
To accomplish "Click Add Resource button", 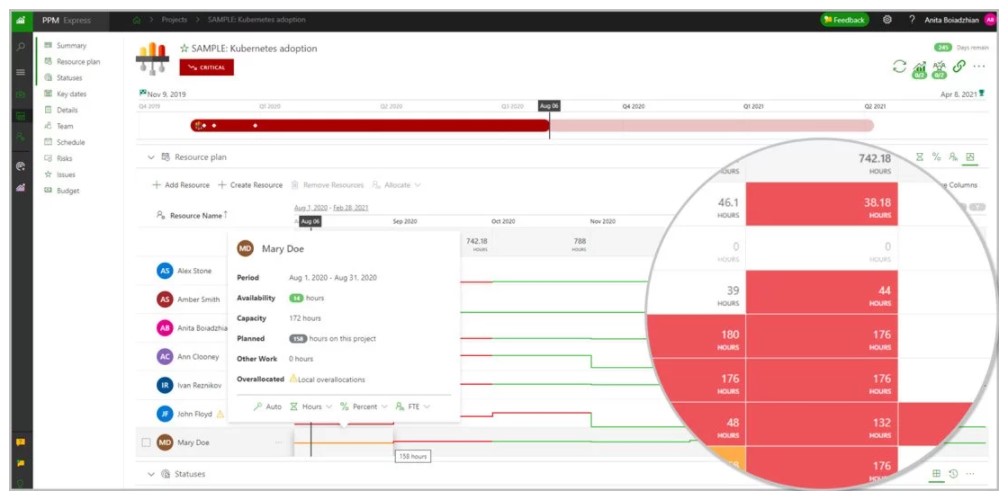I will 181,185.
